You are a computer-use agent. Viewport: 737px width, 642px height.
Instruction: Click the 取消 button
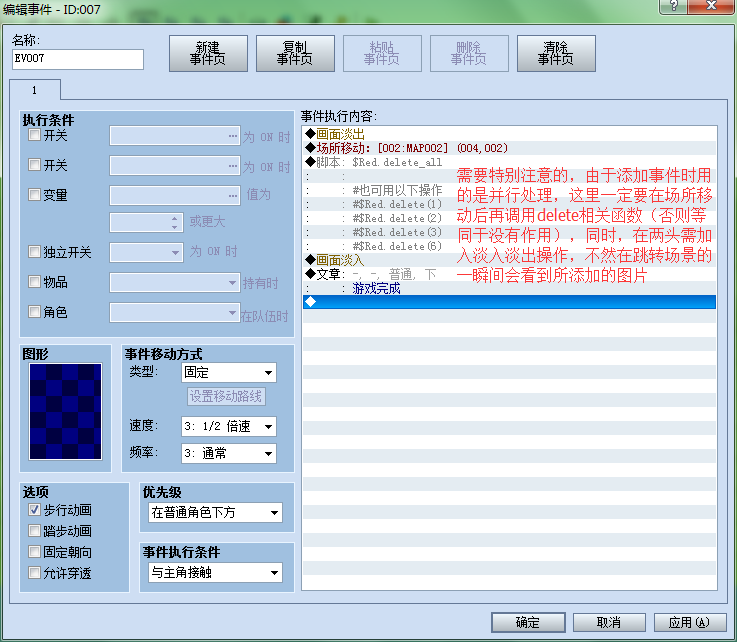[x=609, y=622]
